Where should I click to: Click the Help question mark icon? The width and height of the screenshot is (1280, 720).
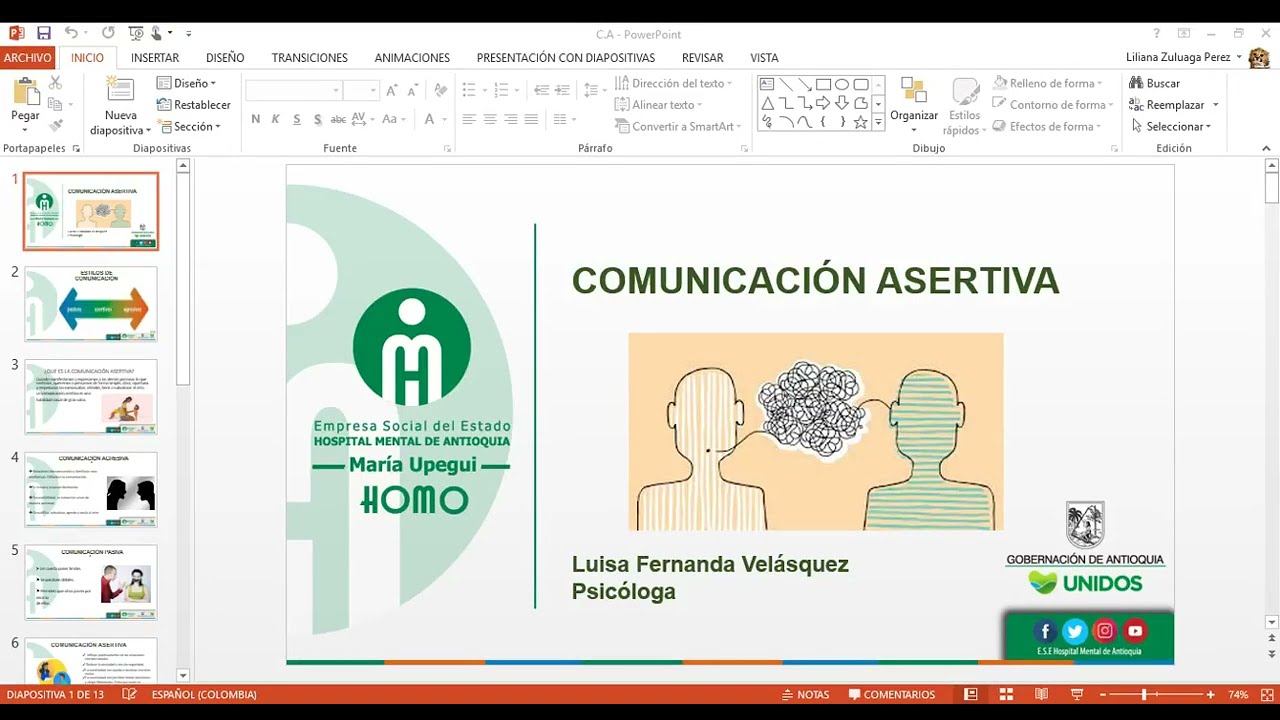tap(1156, 33)
